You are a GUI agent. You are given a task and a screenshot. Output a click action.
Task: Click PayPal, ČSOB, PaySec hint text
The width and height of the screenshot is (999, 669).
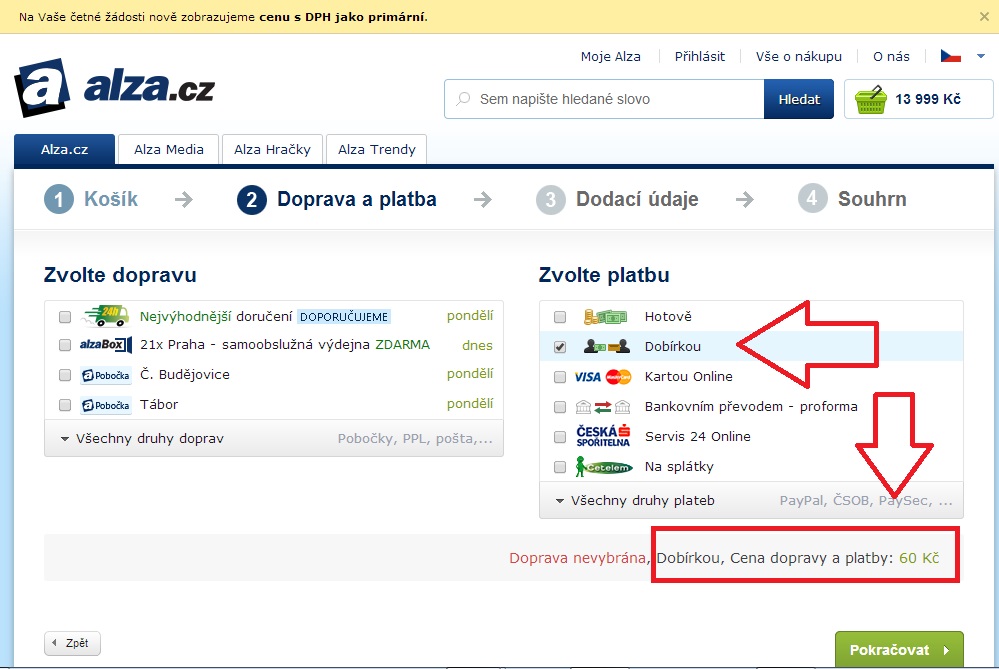coord(866,500)
